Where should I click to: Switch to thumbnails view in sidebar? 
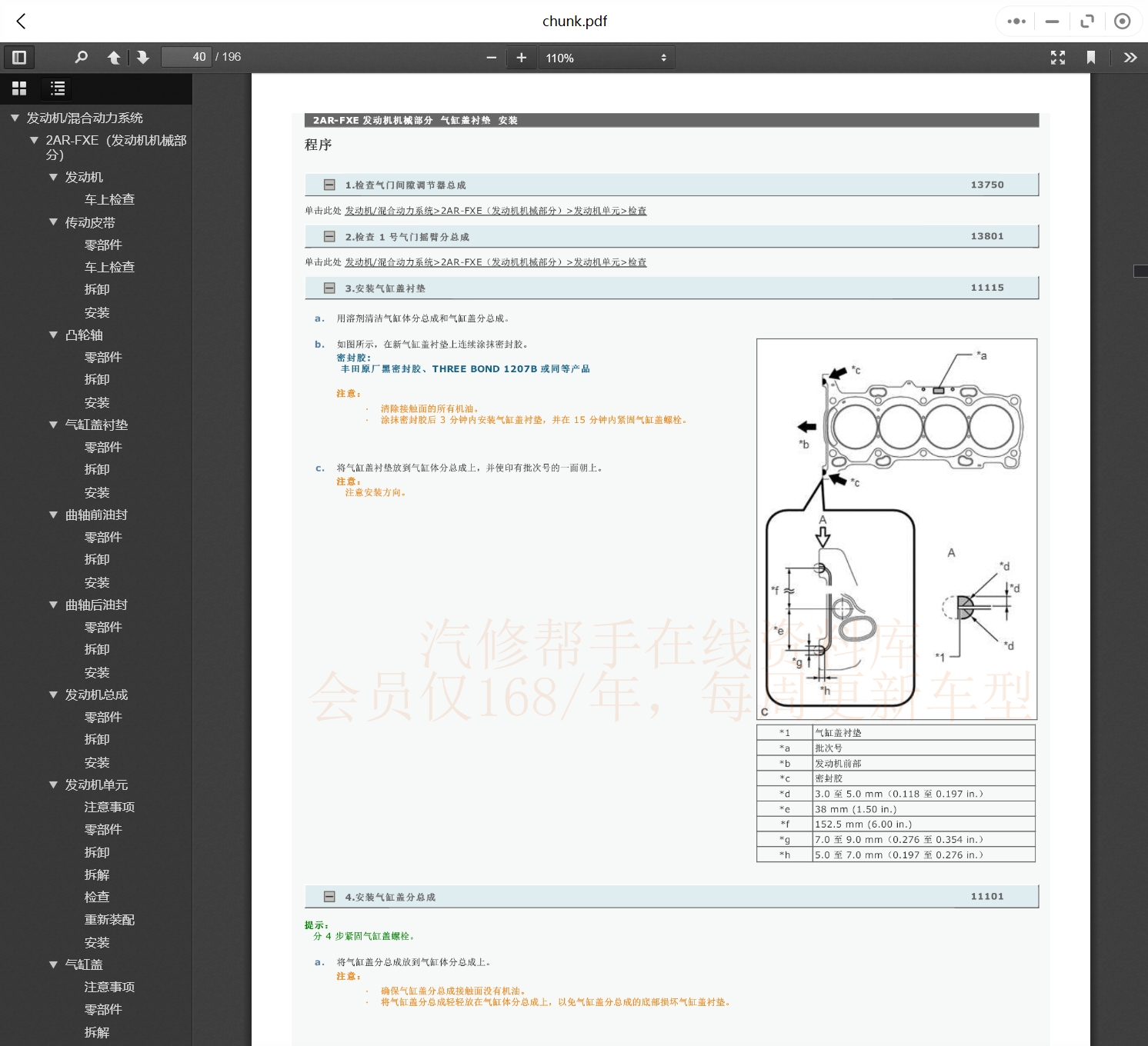[x=19, y=88]
